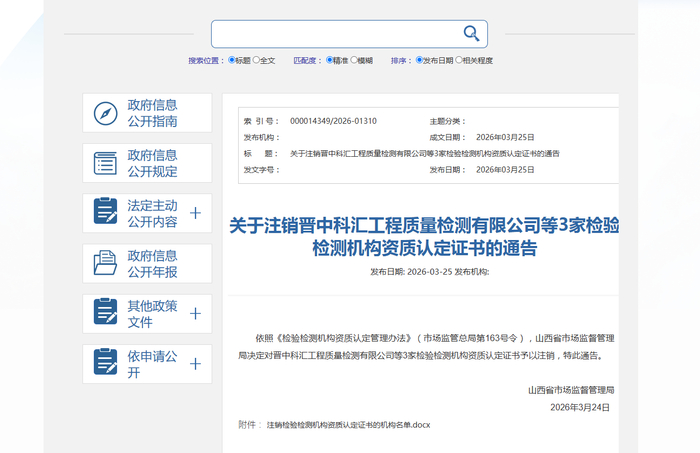Open the 政府信息公开年报 sidebar item

[152, 263]
